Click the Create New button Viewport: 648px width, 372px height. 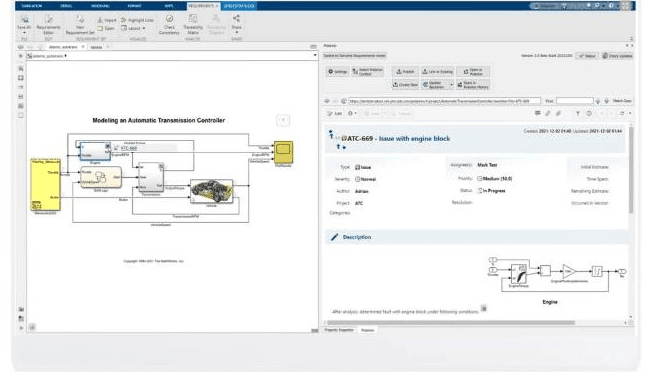[405, 84]
